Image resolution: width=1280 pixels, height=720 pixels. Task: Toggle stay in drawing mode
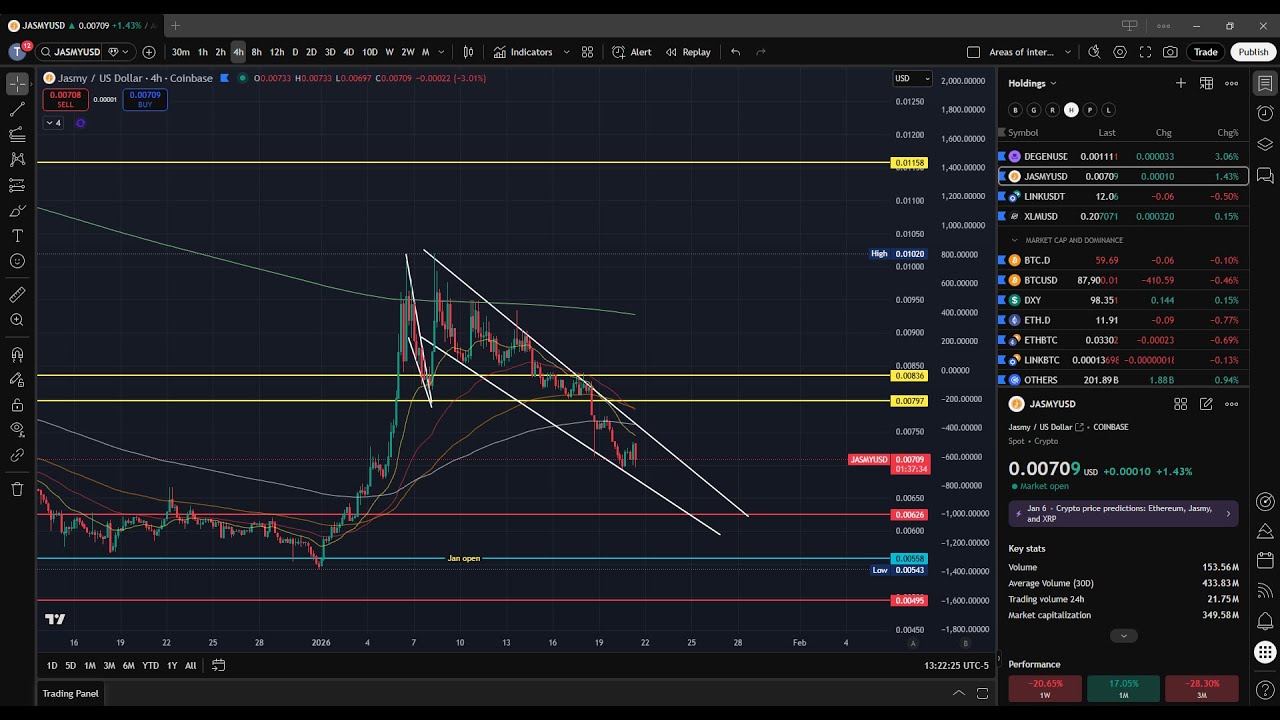click(x=17, y=380)
